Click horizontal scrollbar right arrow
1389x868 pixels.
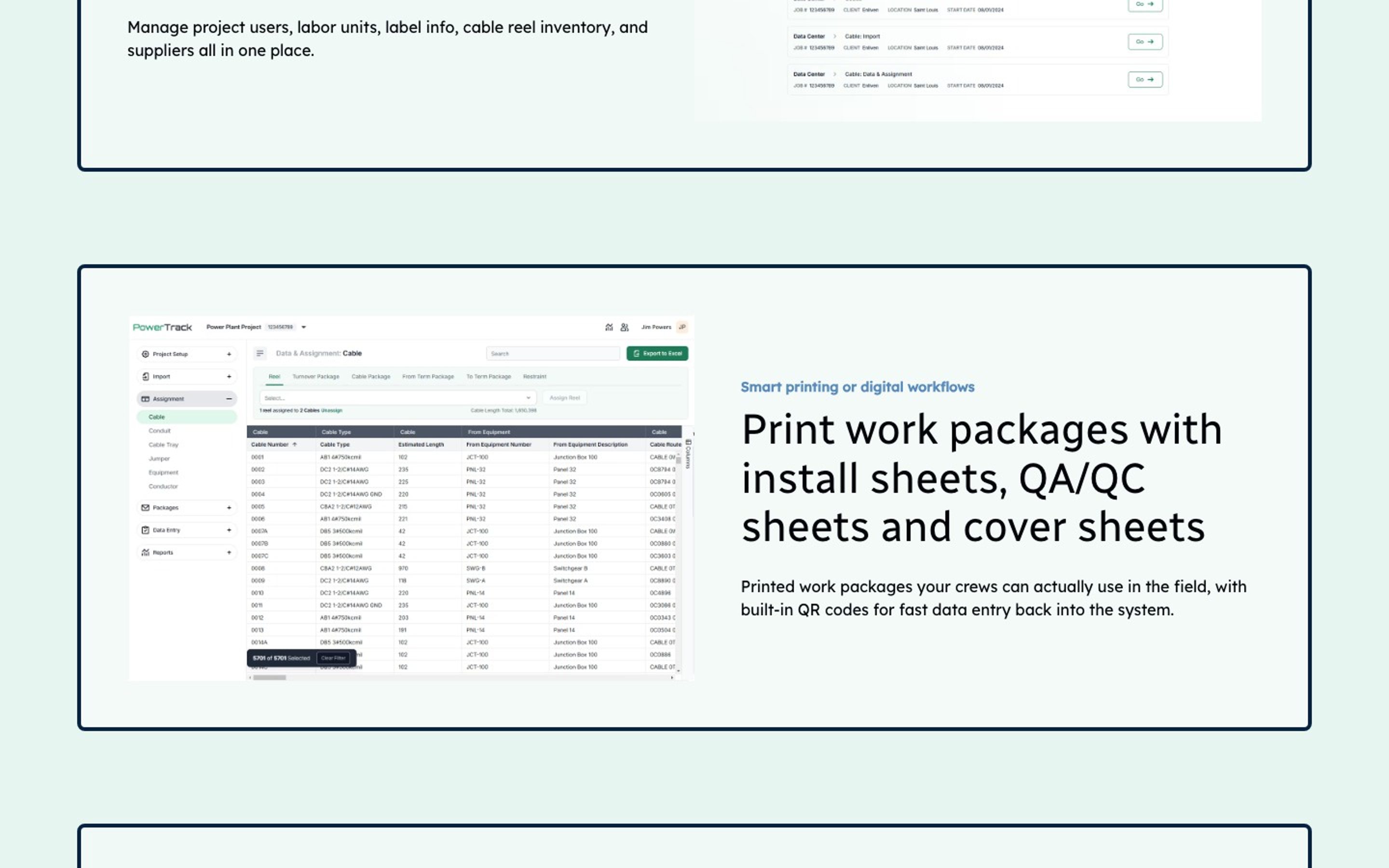tap(672, 678)
